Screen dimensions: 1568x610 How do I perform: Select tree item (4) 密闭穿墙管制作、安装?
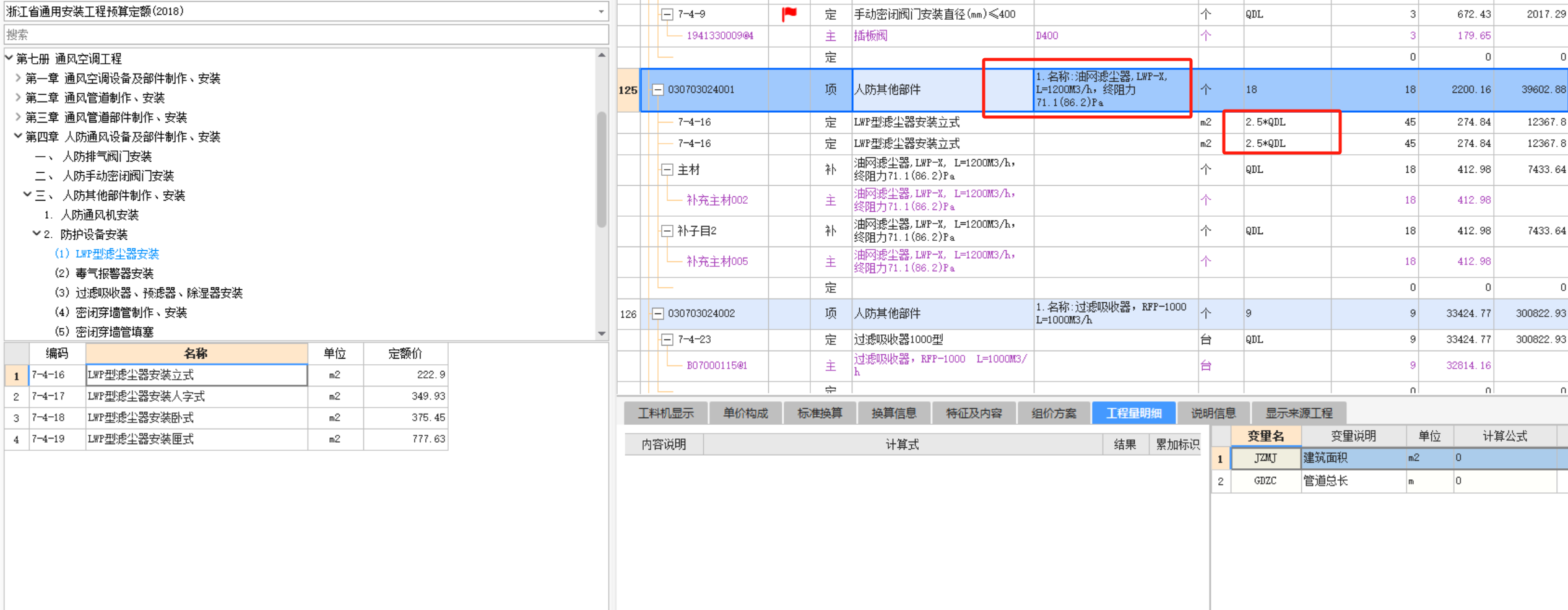[121, 312]
